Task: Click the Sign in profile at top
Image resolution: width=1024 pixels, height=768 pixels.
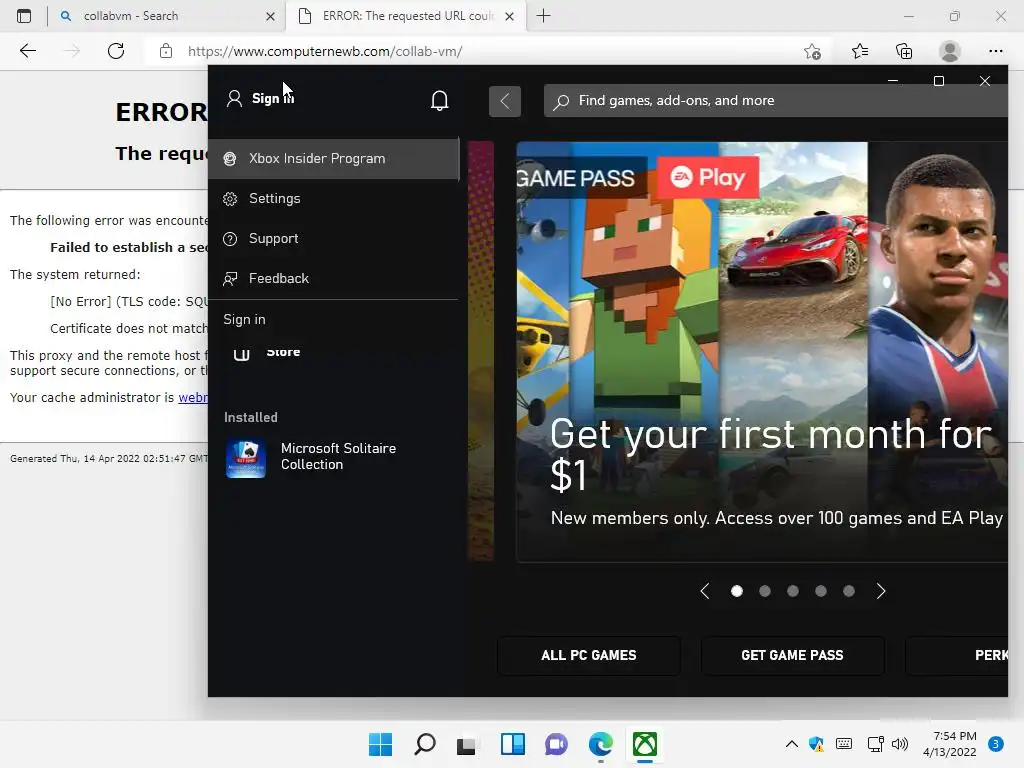Action: (x=261, y=98)
